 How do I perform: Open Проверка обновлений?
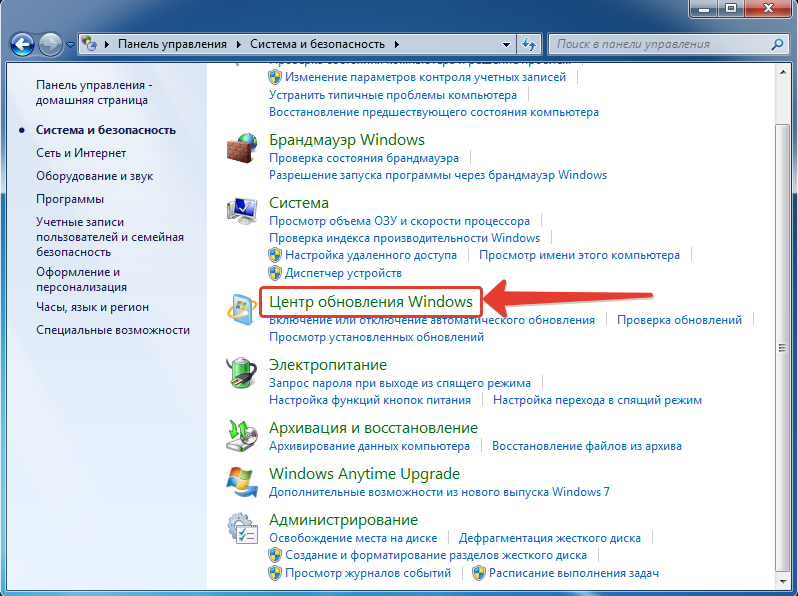[x=679, y=320]
